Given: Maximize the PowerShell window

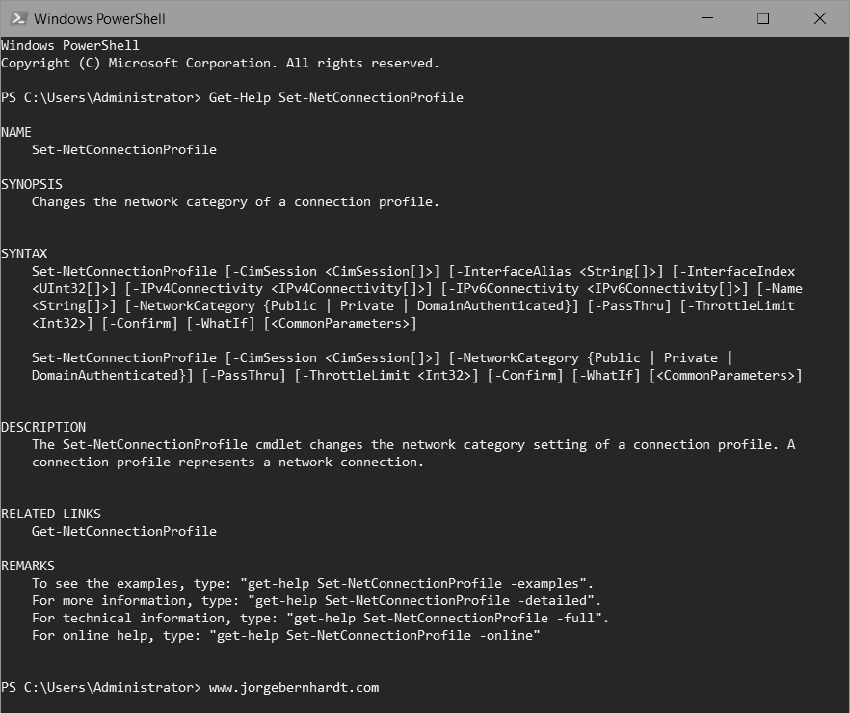Looking at the screenshot, I should pos(762,18).
